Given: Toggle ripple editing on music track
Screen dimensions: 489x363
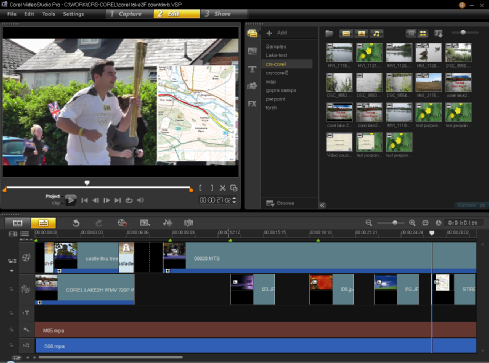Looking at the screenshot, I should click(x=11, y=345).
